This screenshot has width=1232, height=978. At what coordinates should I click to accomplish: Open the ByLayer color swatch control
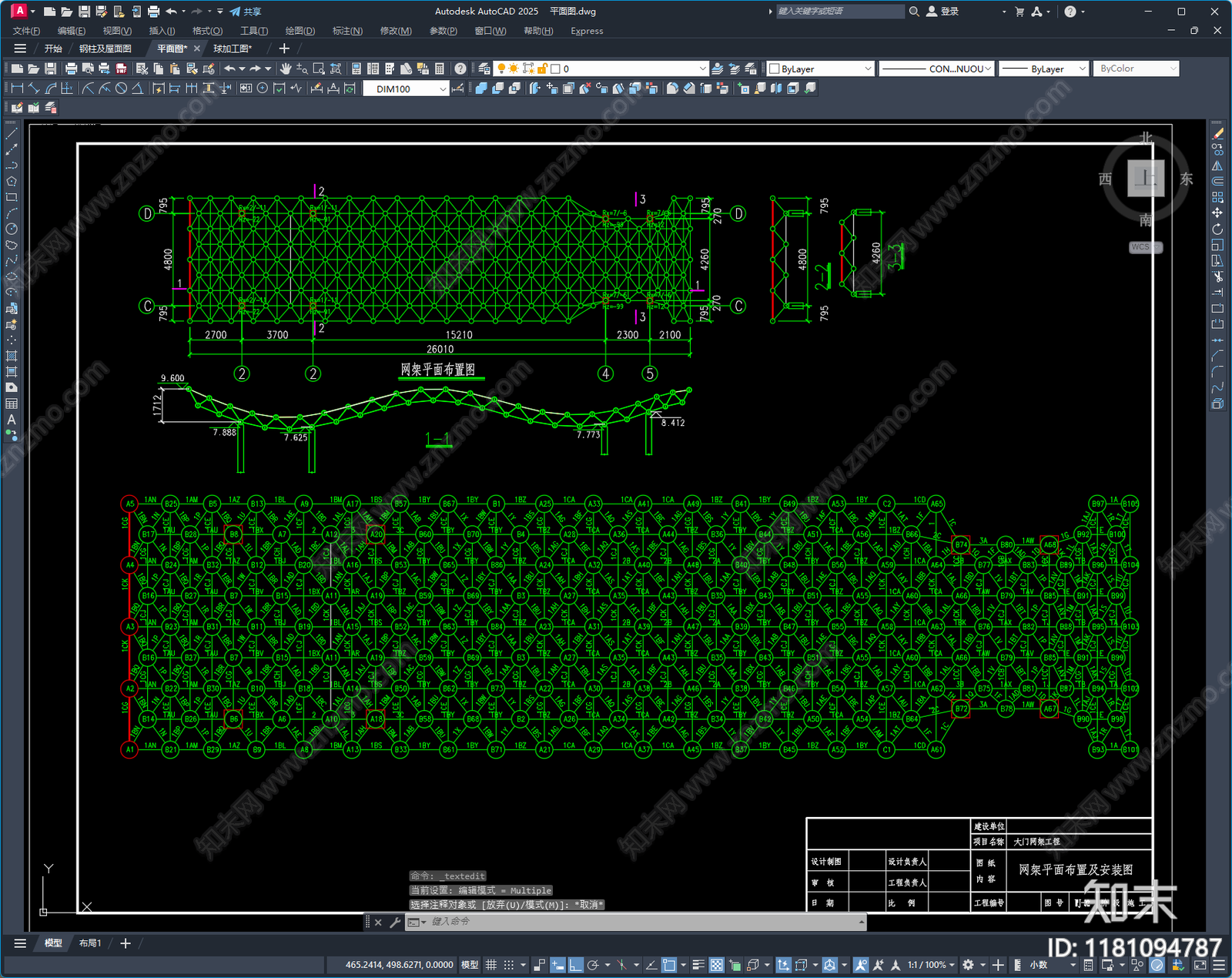click(821, 69)
